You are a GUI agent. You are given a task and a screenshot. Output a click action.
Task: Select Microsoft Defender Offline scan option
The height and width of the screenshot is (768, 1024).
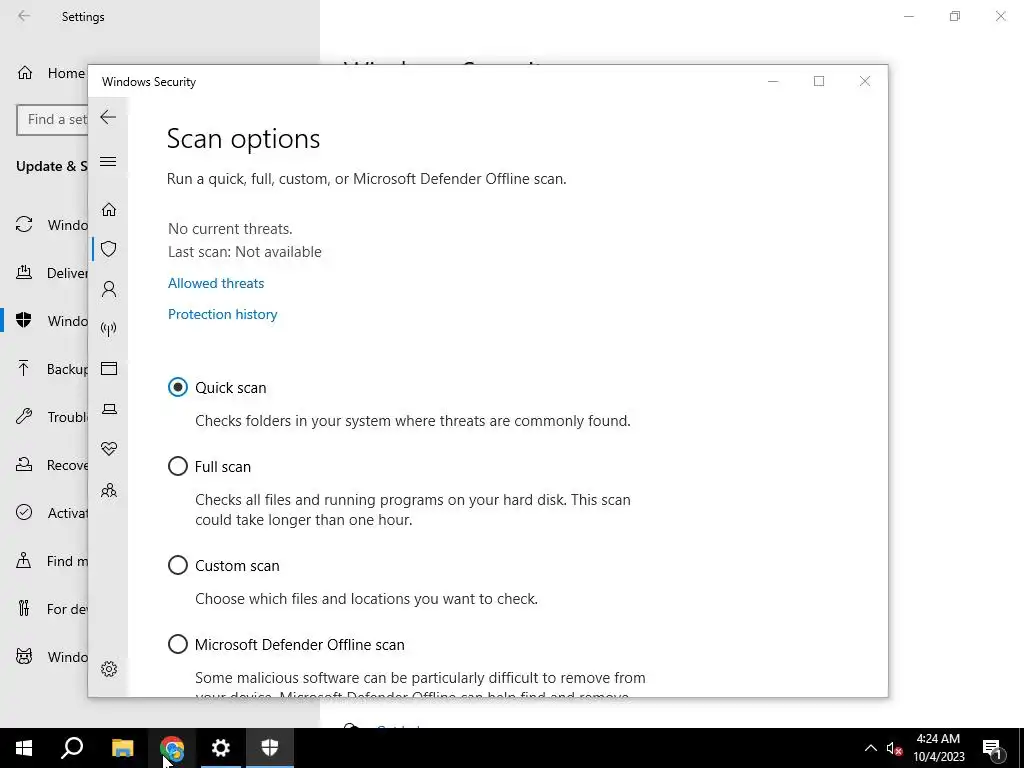coord(286,645)
